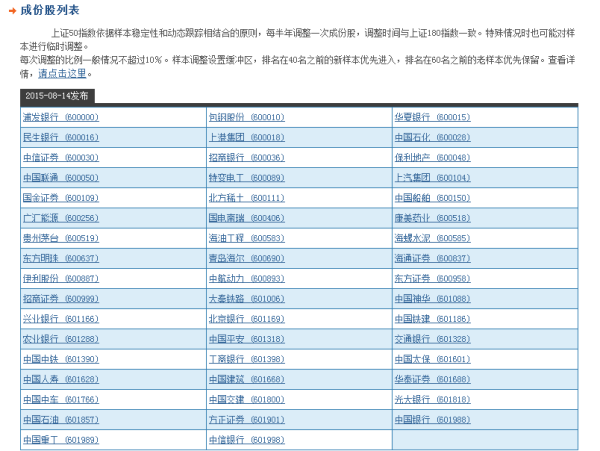Open 青岛海尔 (600690) stock link

tap(246, 259)
